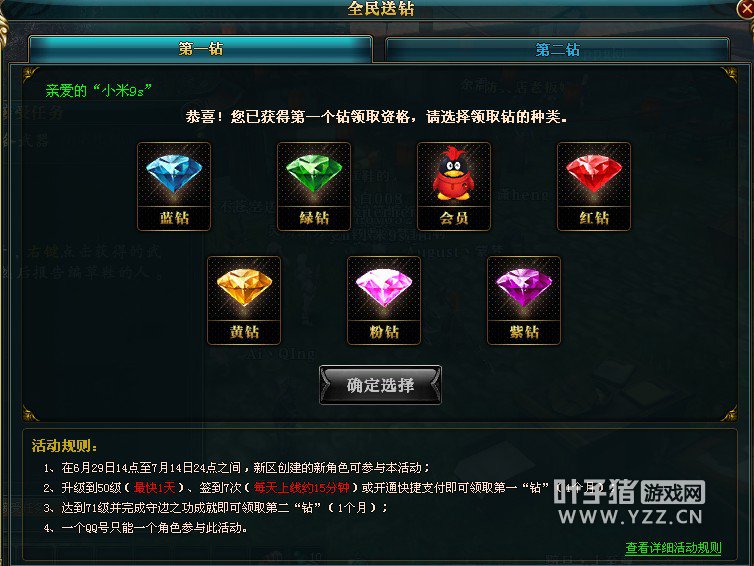Switch to the 第一钻 tab

(201, 49)
